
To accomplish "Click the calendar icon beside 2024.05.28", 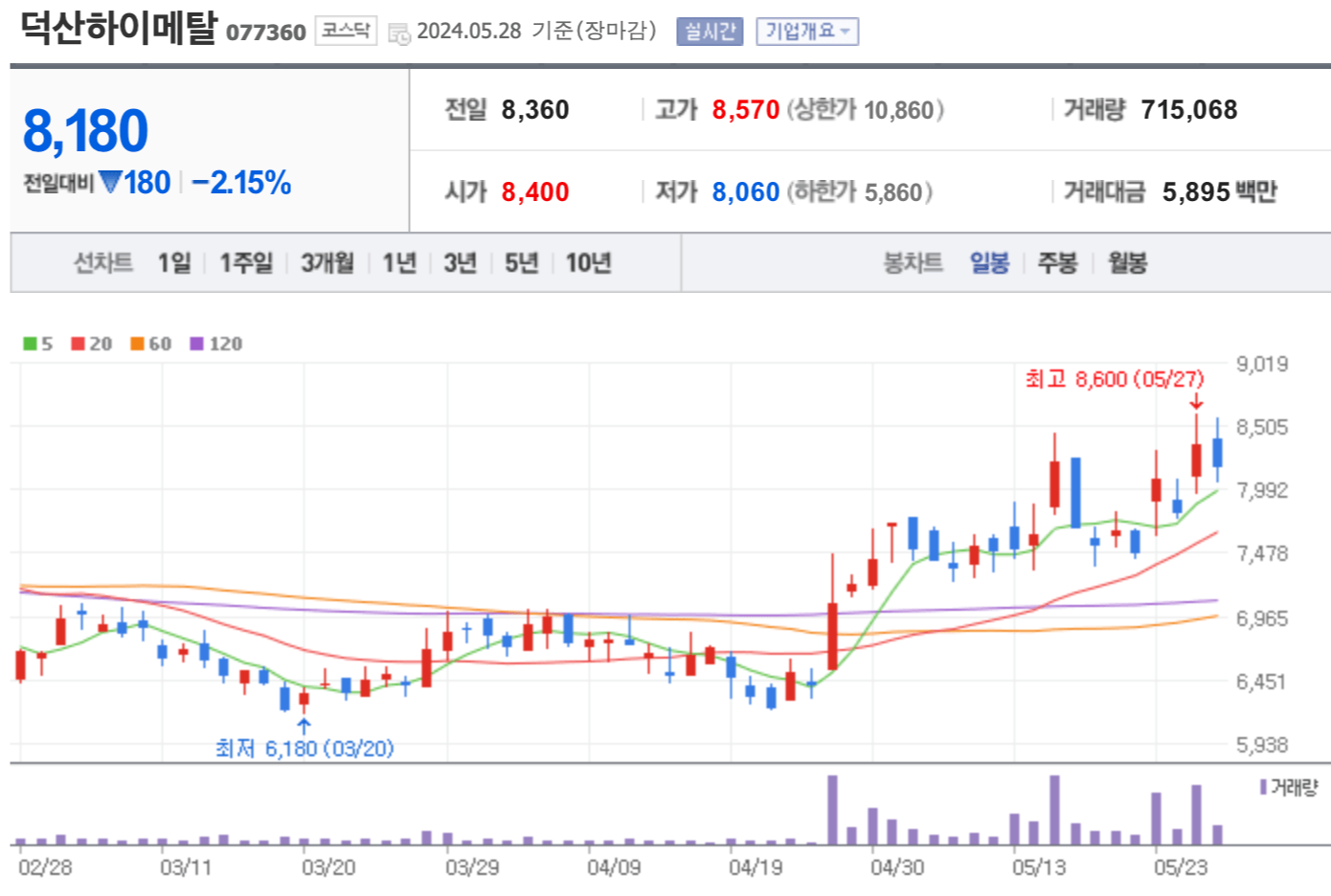I will click(398, 34).
